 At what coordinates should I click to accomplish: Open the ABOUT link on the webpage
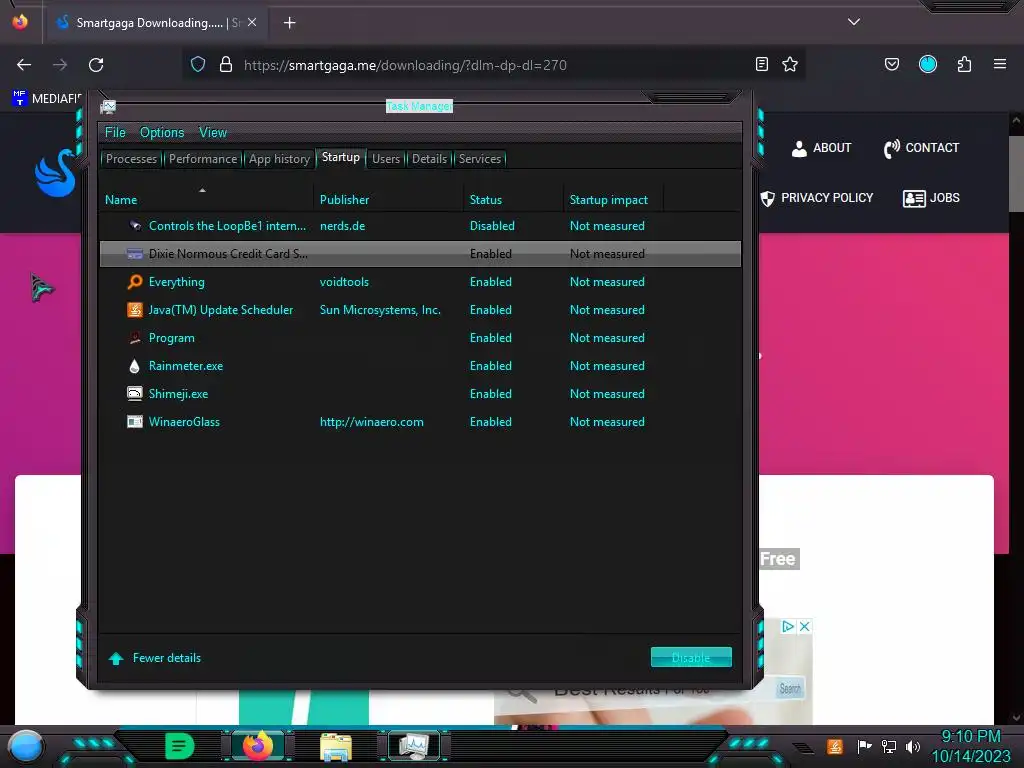click(822, 148)
